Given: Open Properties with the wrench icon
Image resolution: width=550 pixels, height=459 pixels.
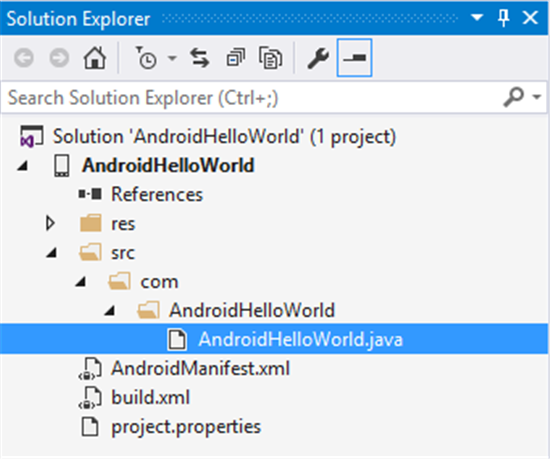Looking at the screenshot, I should coord(318,58).
